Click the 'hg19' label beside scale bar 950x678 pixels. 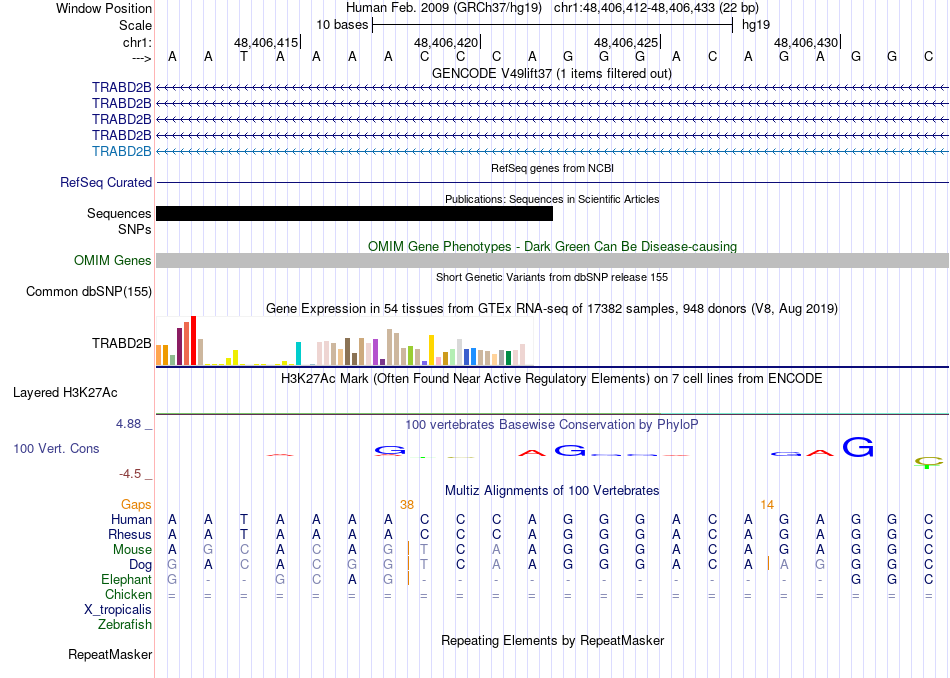coord(756,25)
